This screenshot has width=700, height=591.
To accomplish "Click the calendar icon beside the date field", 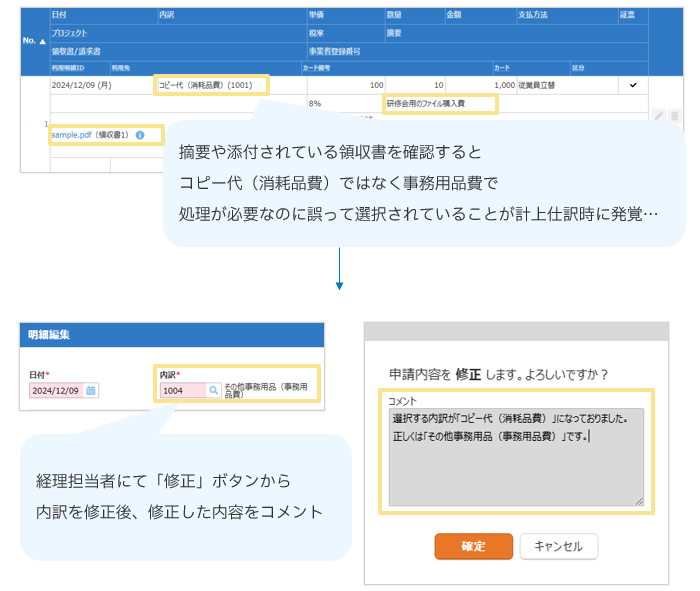I will point(91,390).
